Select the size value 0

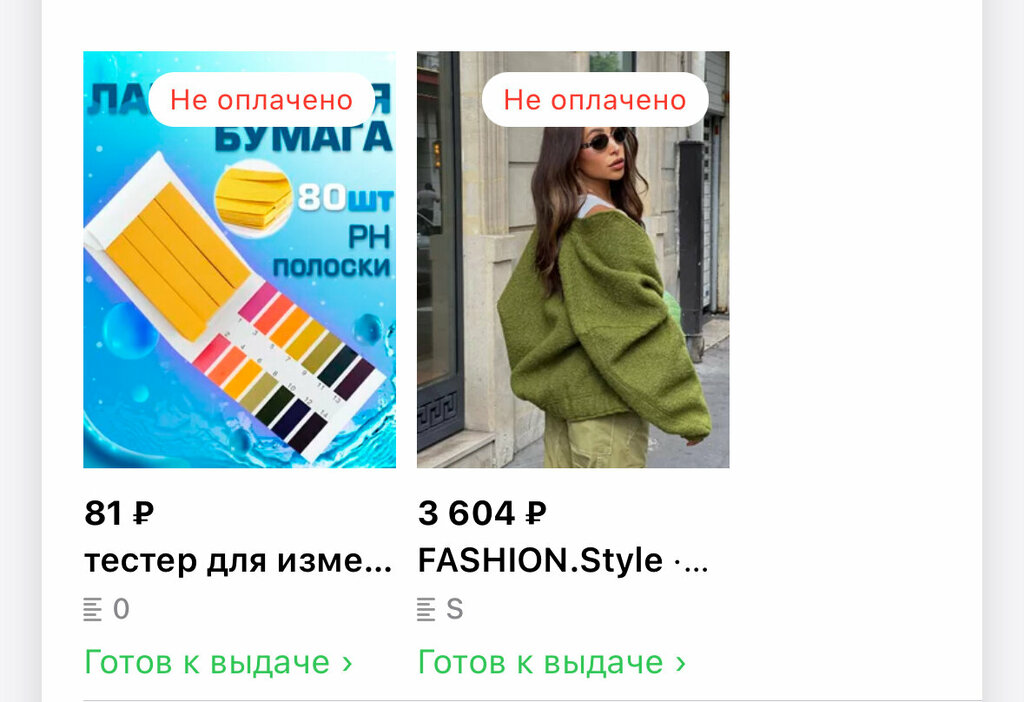pos(121,609)
